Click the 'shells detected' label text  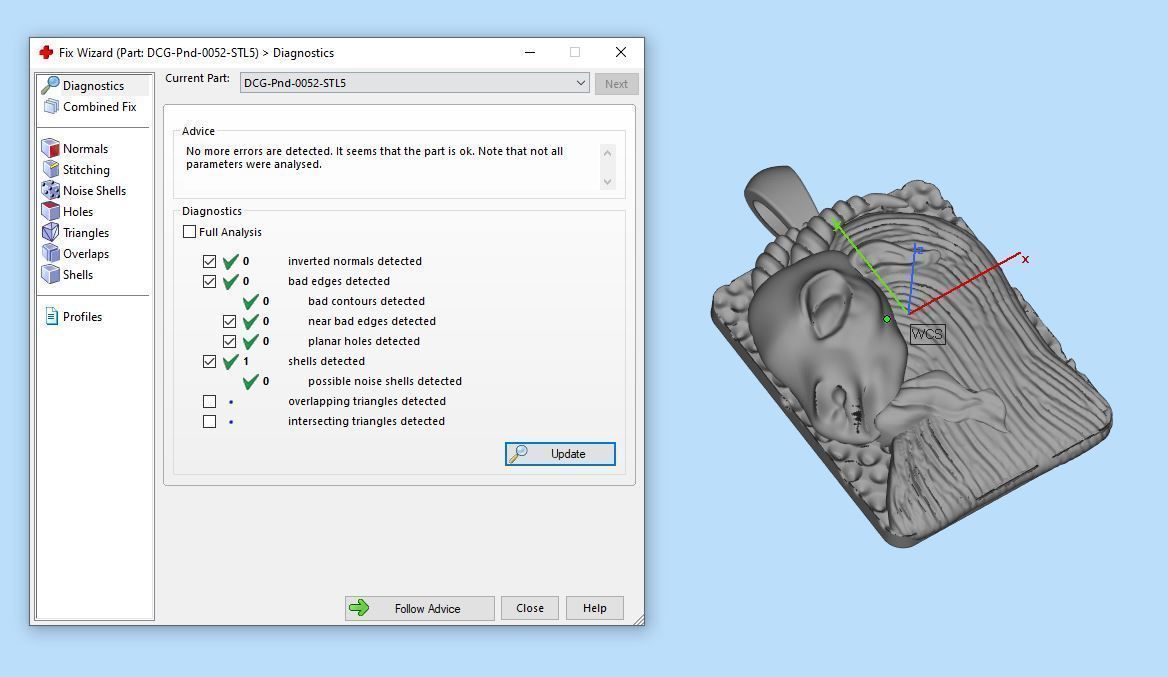pos(326,360)
